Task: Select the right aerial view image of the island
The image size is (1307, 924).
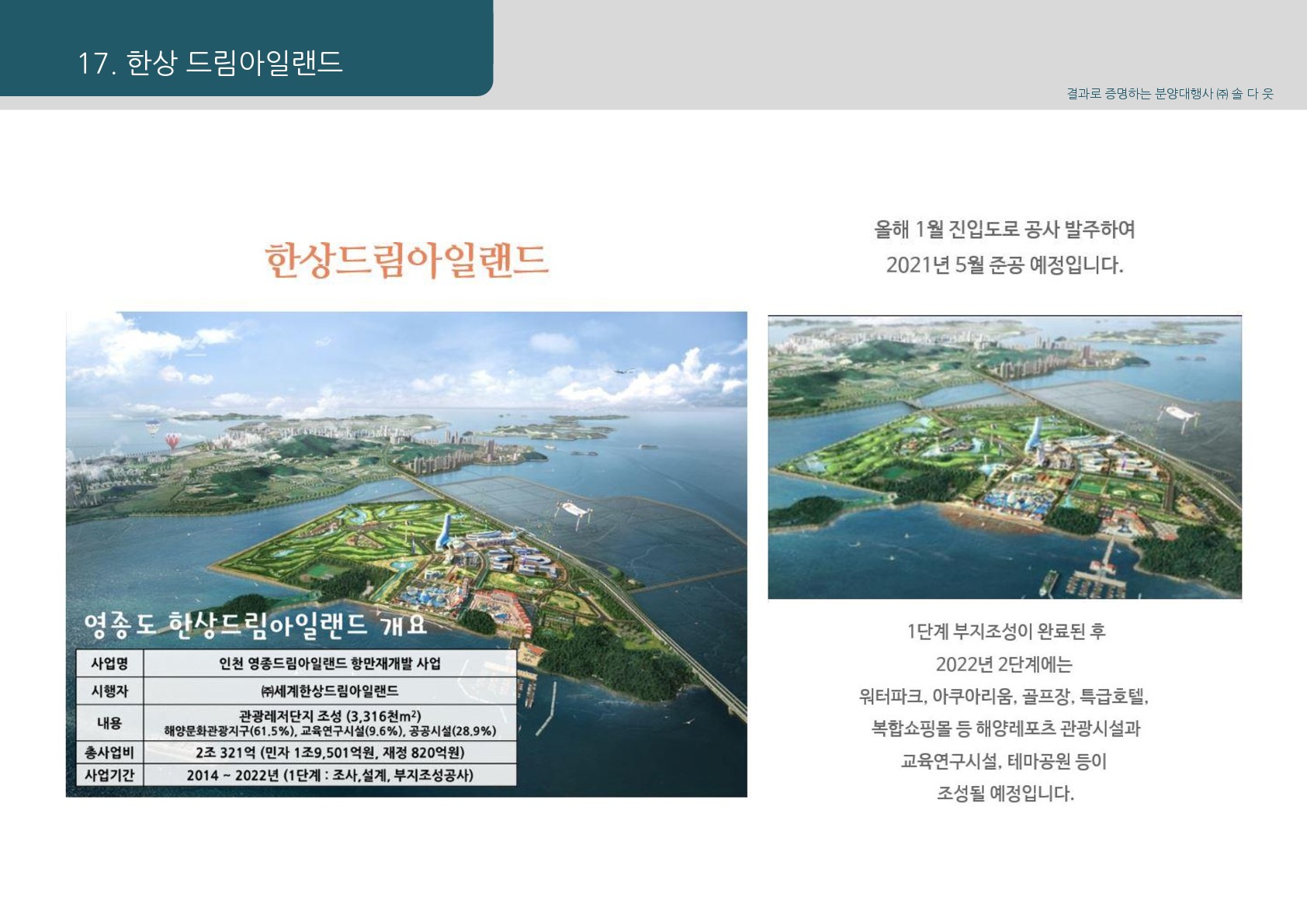Action: pos(1004,457)
